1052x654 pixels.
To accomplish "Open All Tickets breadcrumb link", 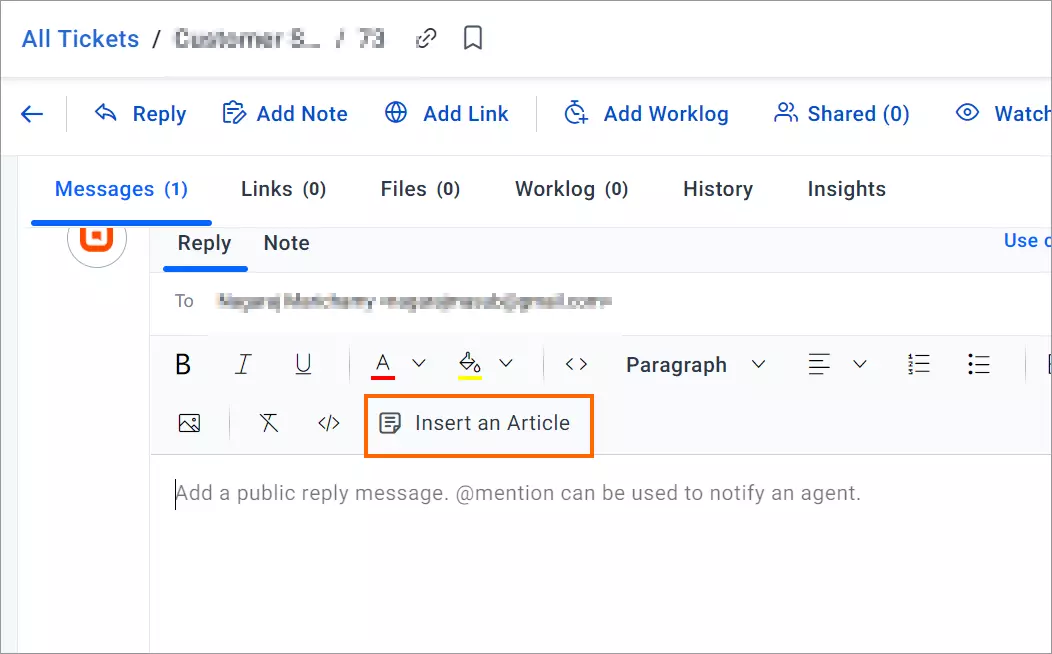I will [81, 39].
